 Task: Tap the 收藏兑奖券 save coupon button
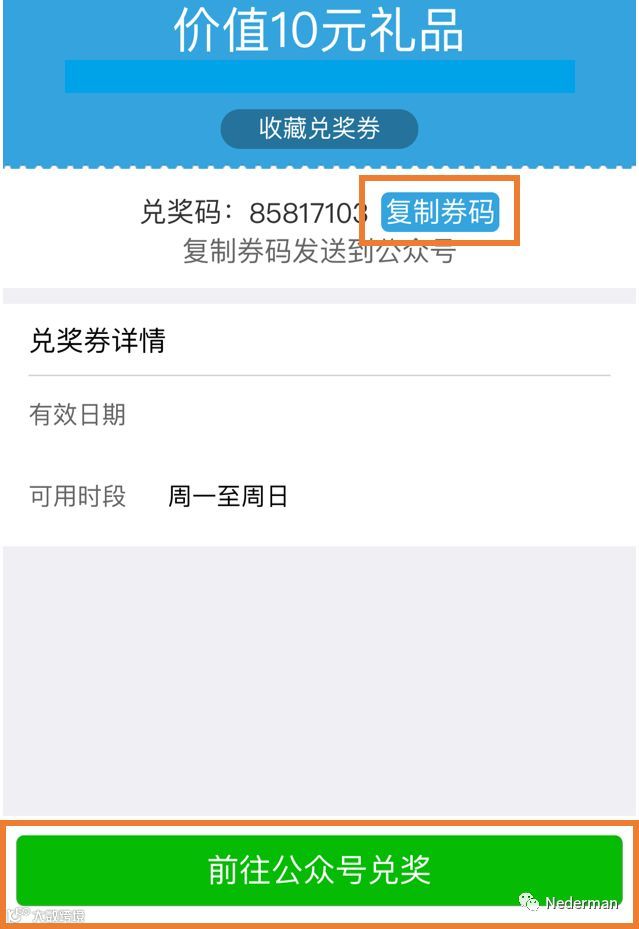pyautogui.click(x=319, y=129)
